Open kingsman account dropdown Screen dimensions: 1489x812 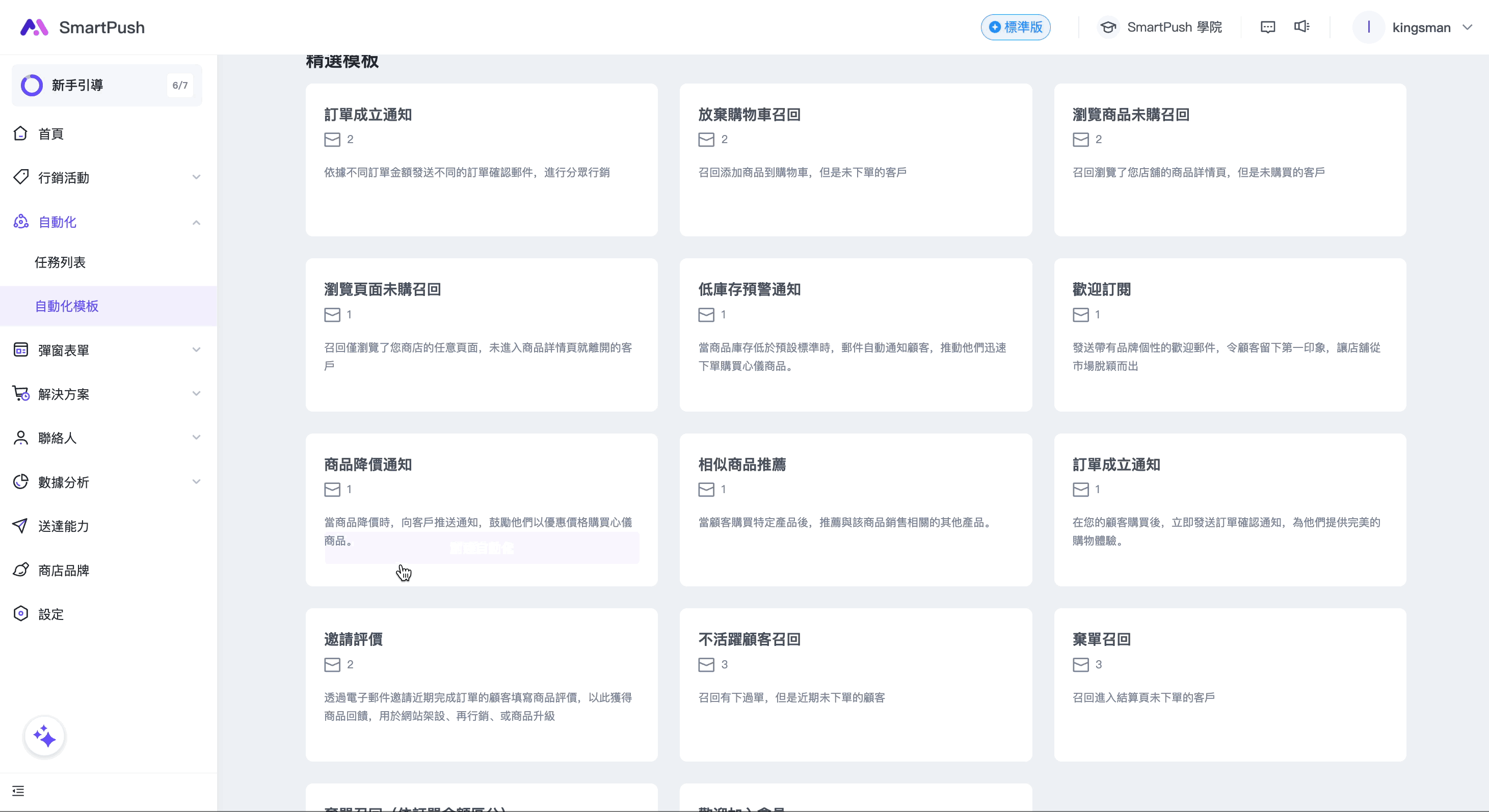click(1421, 27)
